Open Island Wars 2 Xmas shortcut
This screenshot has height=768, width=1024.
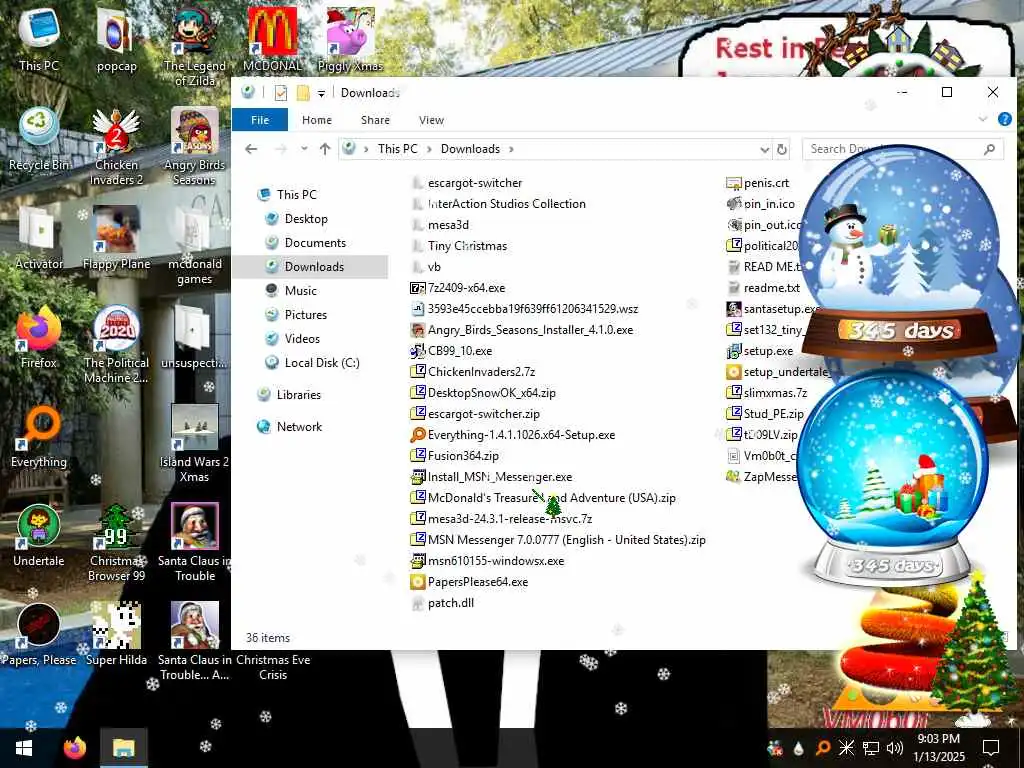195,444
